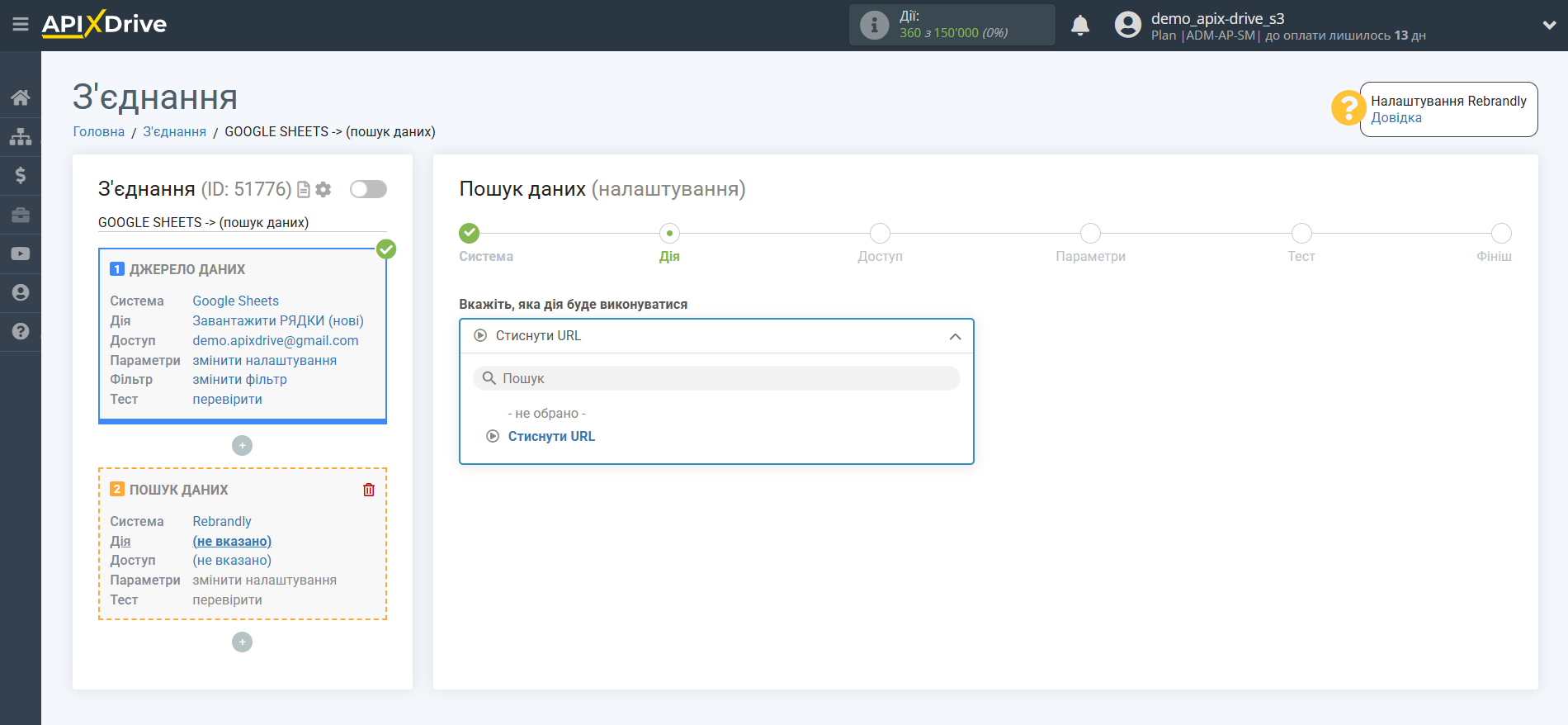Delete the ПОШУК ДАНИХ block with trash icon
Image resolution: width=1568 pixels, height=725 pixels.
tap(369, 490)
